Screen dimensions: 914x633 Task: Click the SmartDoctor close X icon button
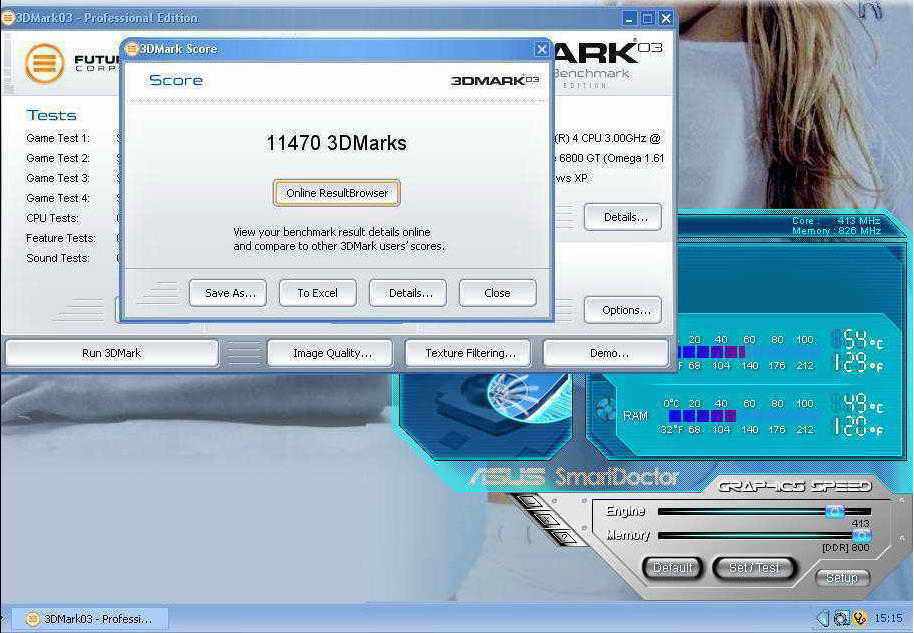click(547, 518)
